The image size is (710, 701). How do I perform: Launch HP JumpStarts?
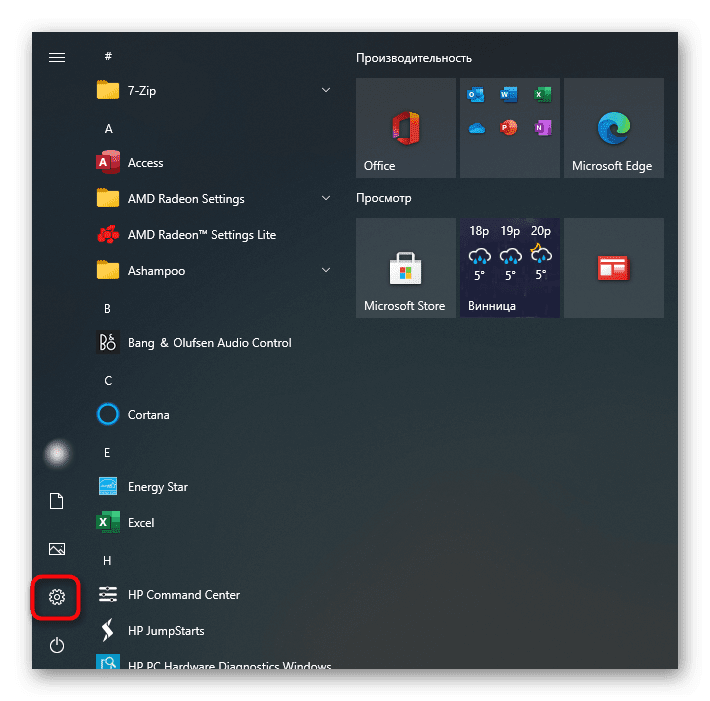pyautogui.click(x=213, y=630)
